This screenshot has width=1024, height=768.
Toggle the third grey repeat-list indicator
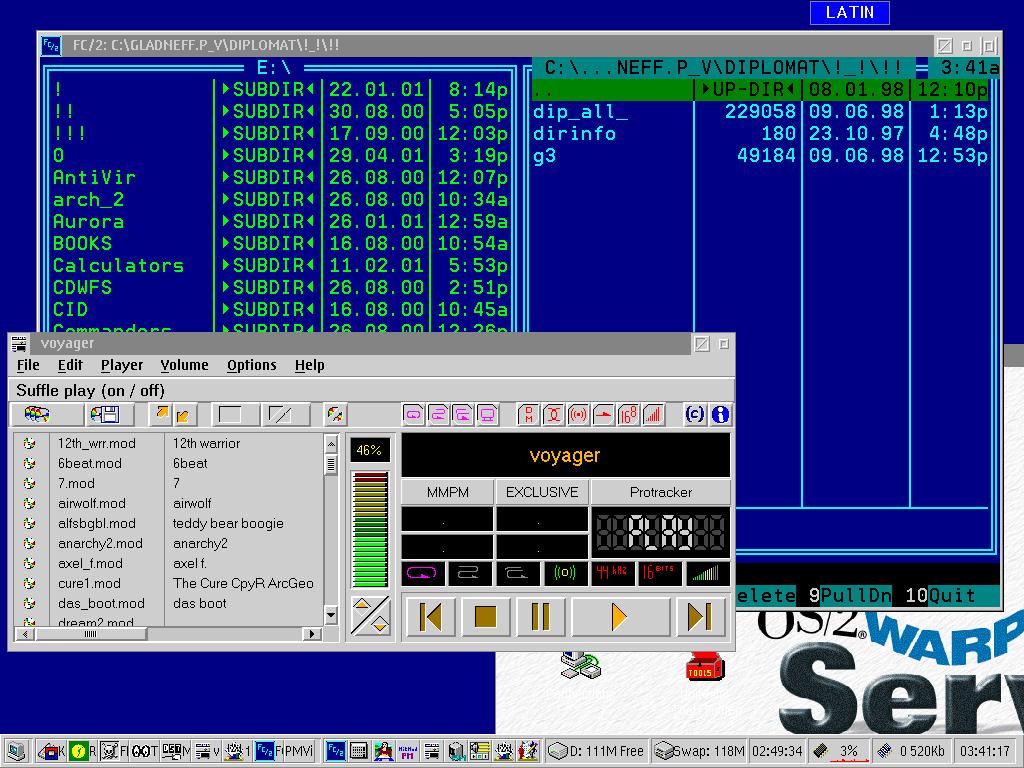[518, 573]
